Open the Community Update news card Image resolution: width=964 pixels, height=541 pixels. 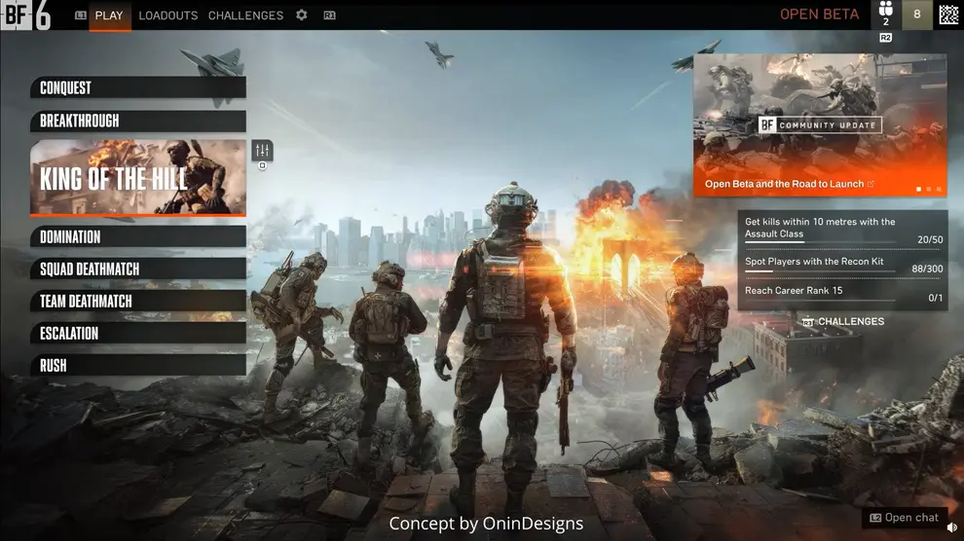point(820,125)
